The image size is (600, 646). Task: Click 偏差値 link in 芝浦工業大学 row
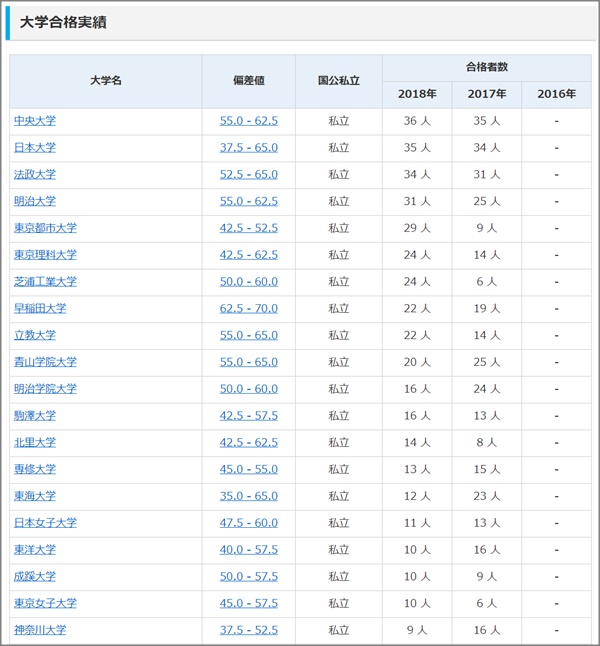[x=248, y=281]
